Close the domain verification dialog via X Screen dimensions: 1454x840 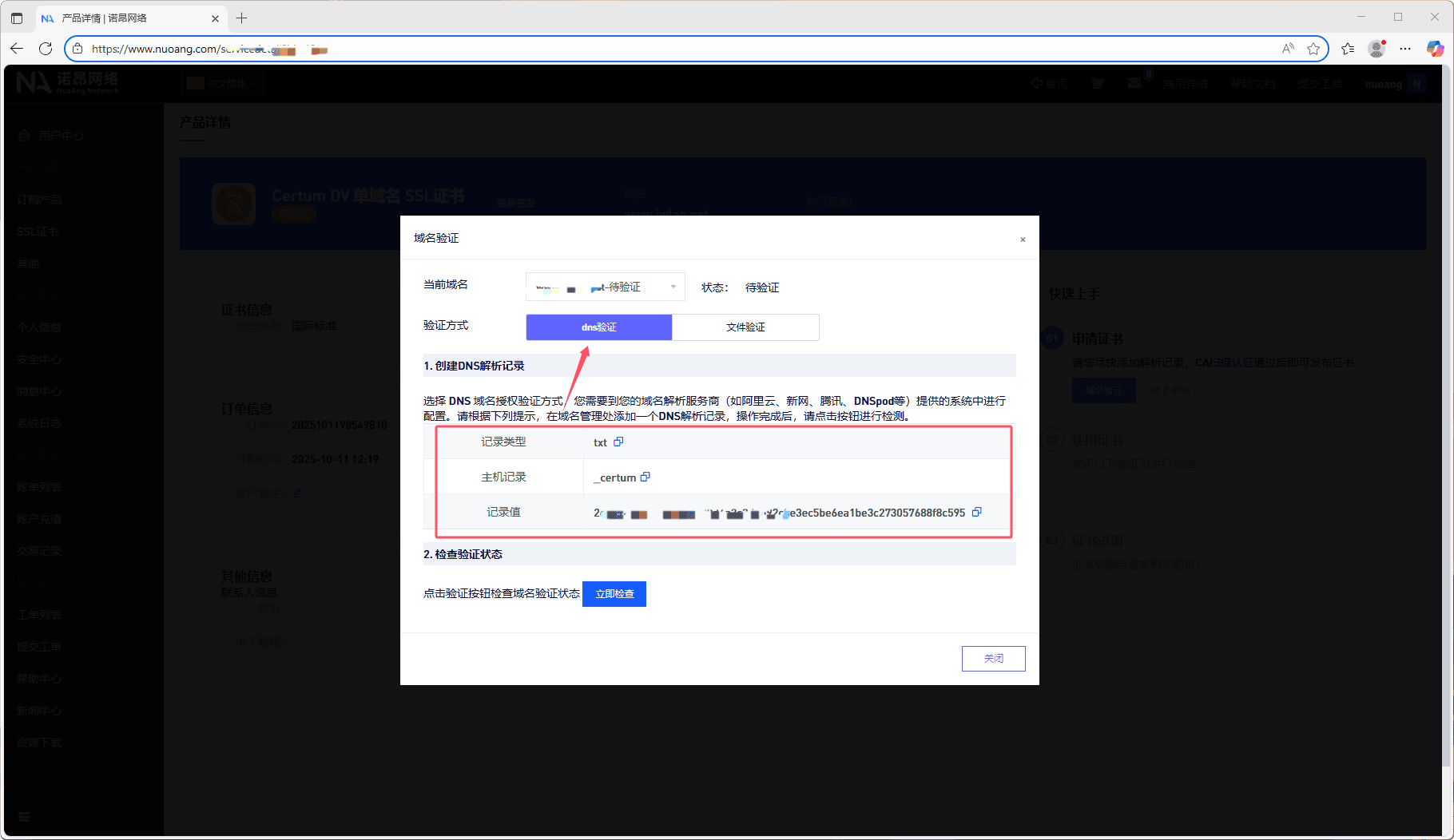(1023, 240)
